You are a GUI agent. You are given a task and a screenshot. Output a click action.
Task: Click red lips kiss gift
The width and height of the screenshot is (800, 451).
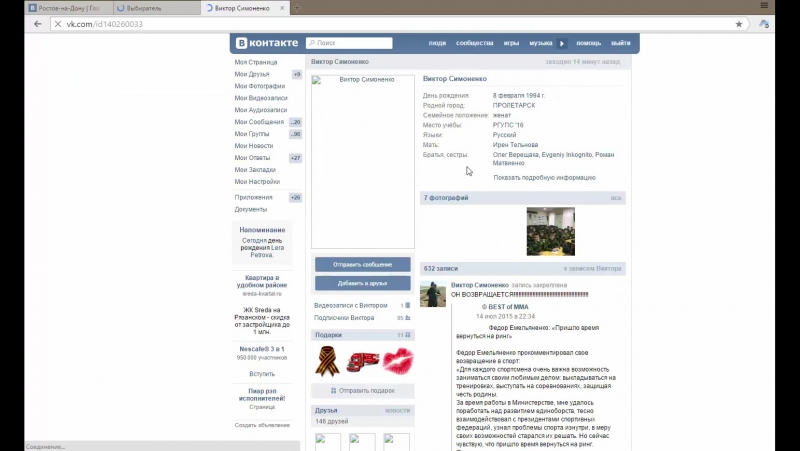397,361
